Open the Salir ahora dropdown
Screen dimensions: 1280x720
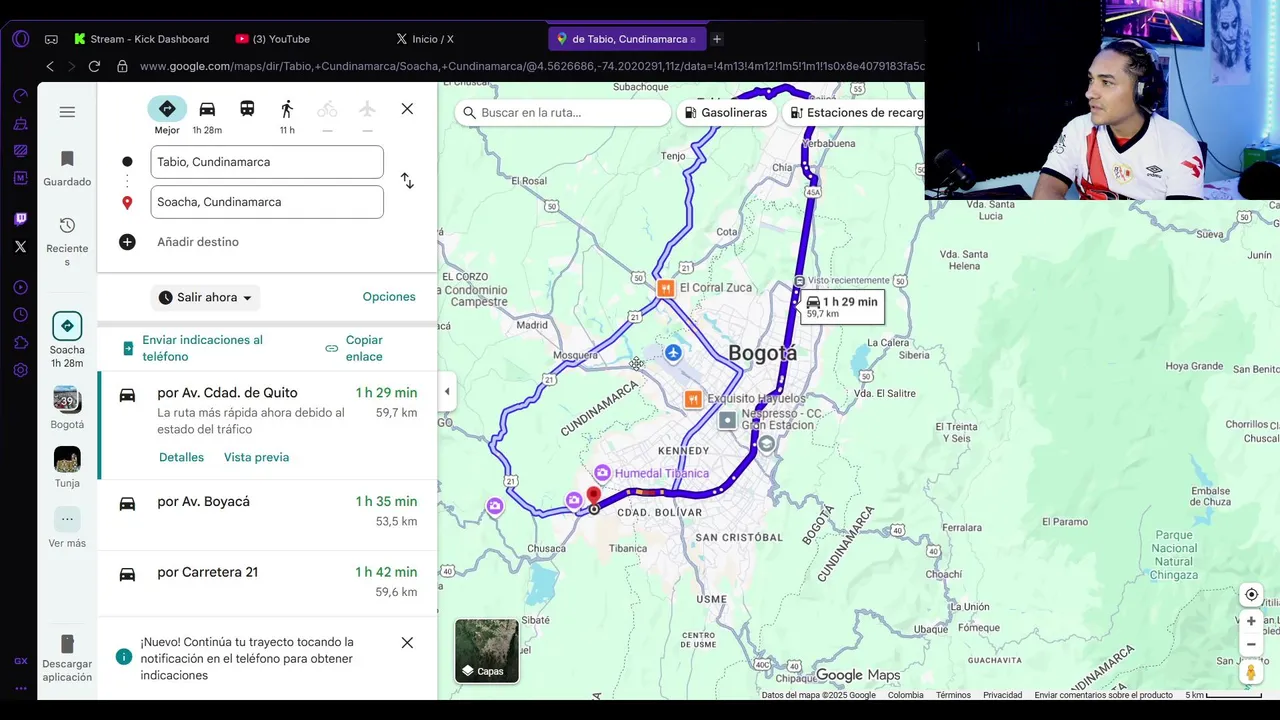(206, 297)
